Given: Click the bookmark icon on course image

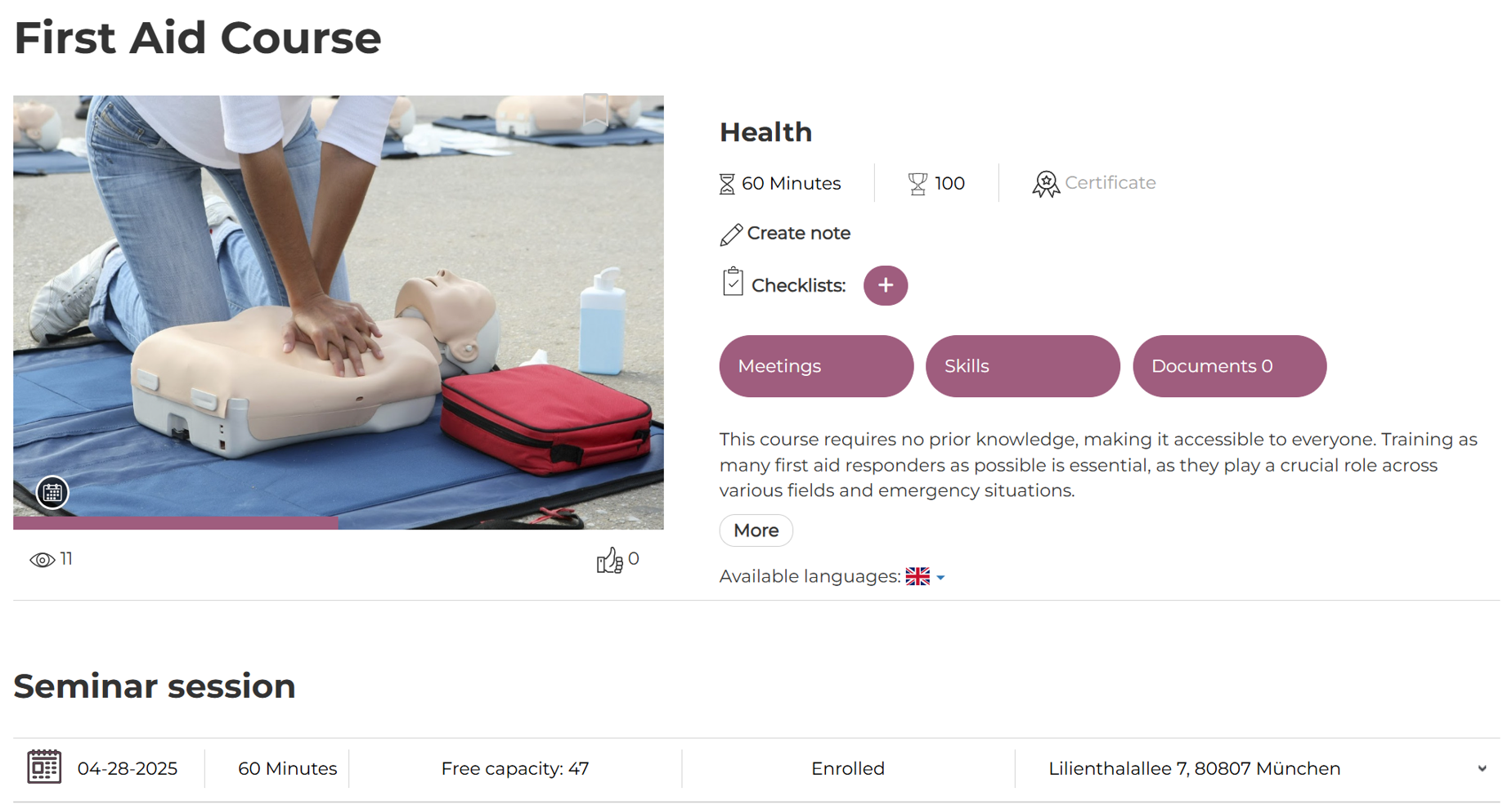Looking at the screenshot, I should point(595,110).
